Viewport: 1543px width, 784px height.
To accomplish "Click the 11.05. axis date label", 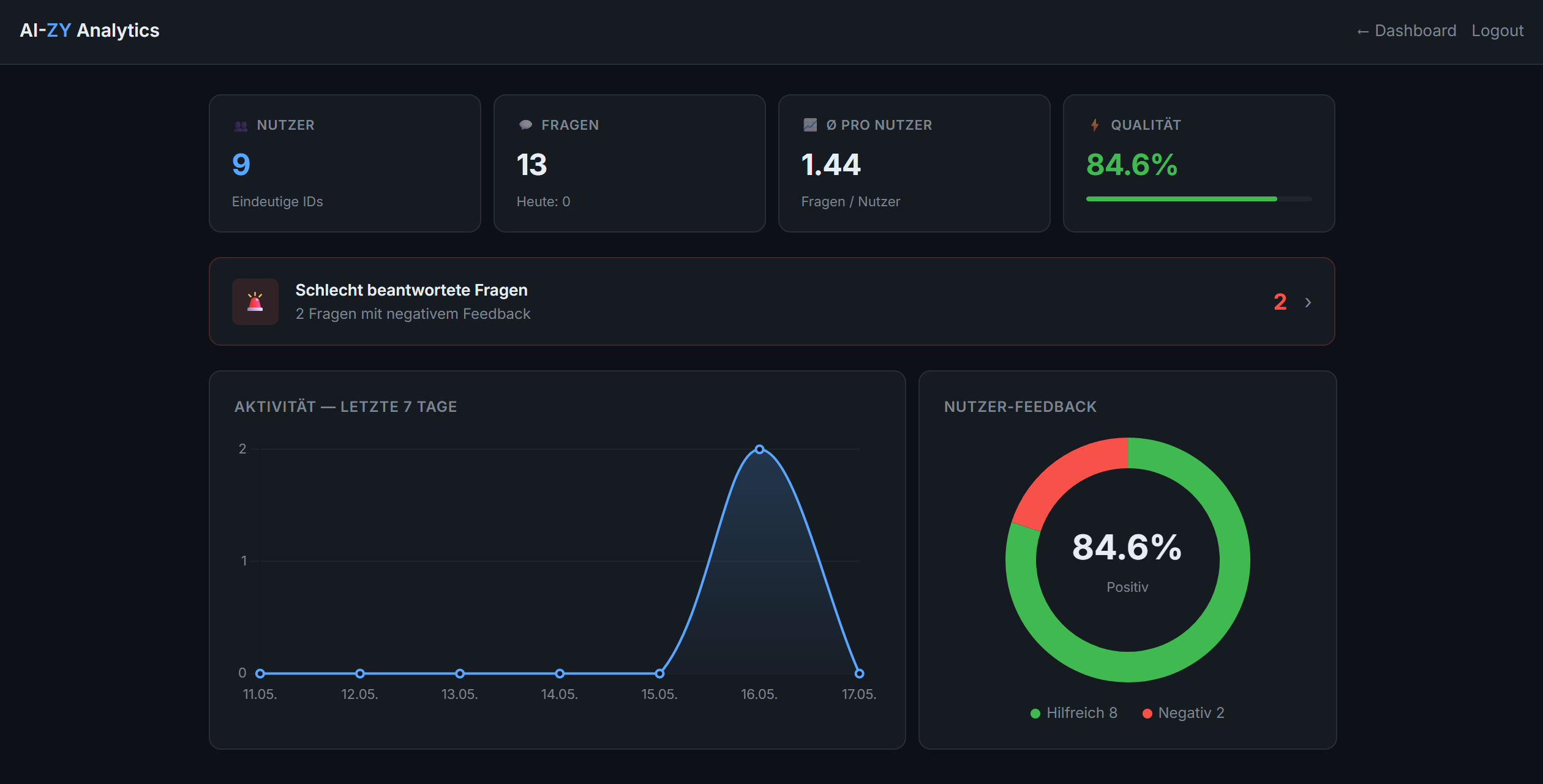I will tap(260, 694).
